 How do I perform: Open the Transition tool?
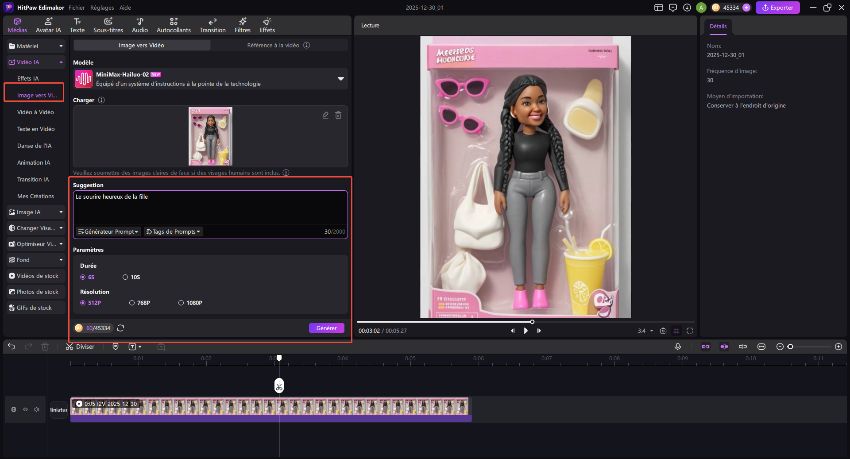[x=213, y=24]
